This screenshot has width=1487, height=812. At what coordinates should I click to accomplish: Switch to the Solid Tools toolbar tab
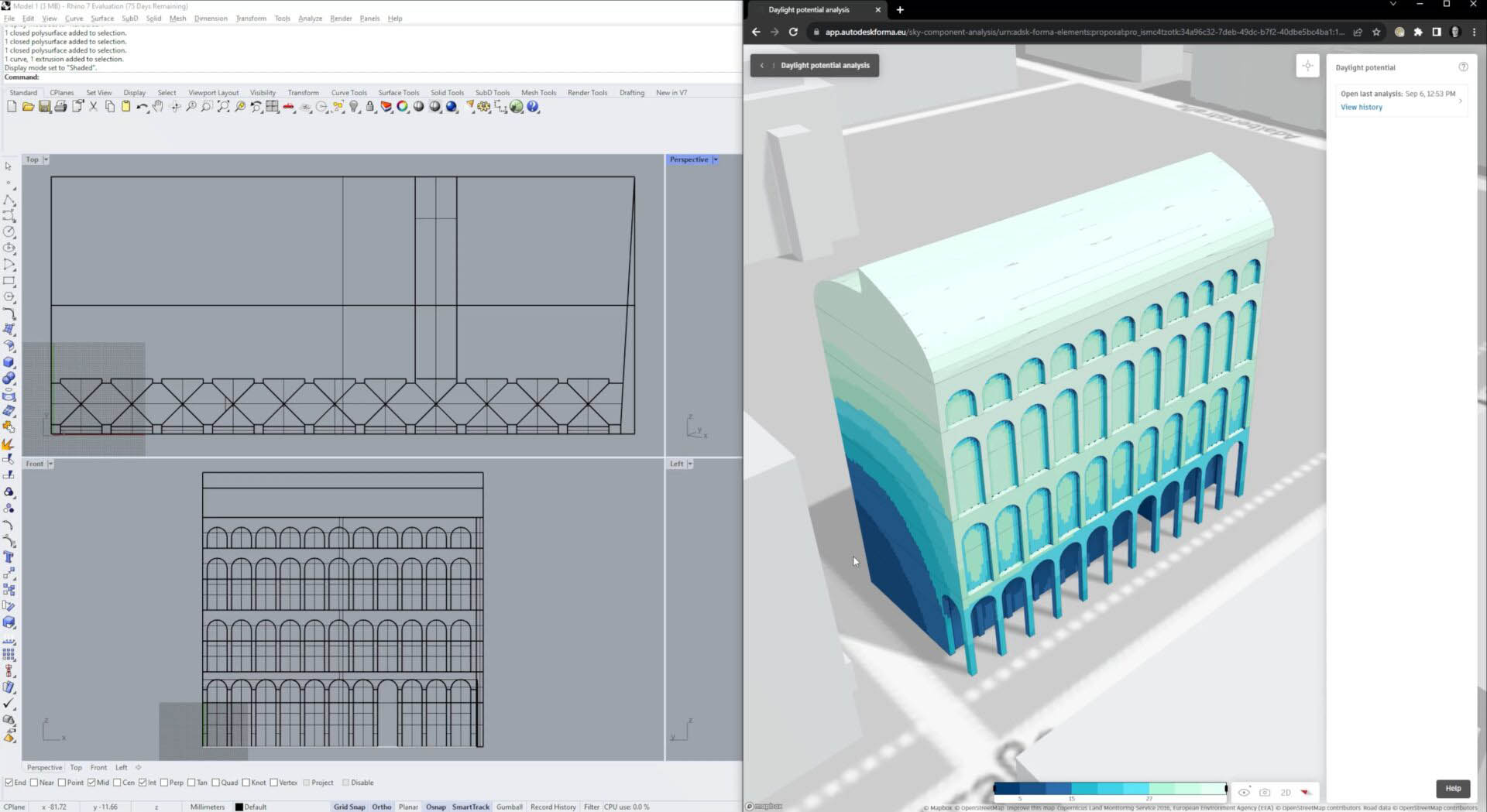tap(447, 92)
